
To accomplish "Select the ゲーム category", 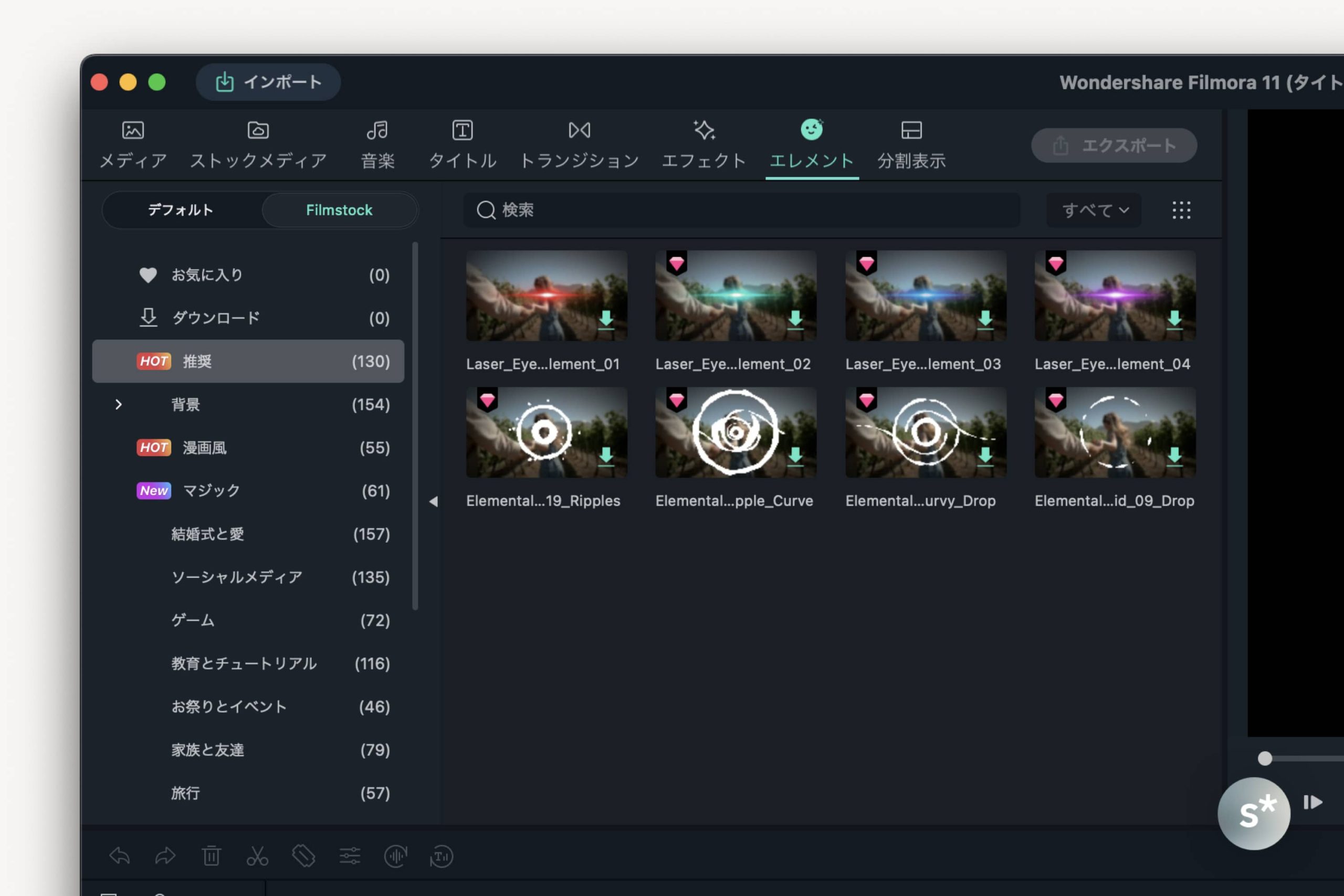I will pyautogui.click(x=248, y=620).
